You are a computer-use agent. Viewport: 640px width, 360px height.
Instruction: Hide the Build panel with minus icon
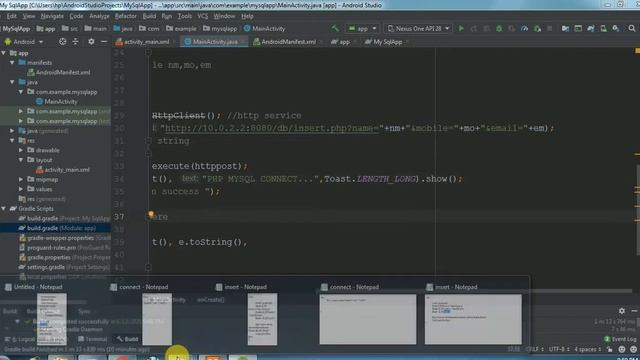coord(634,311)
